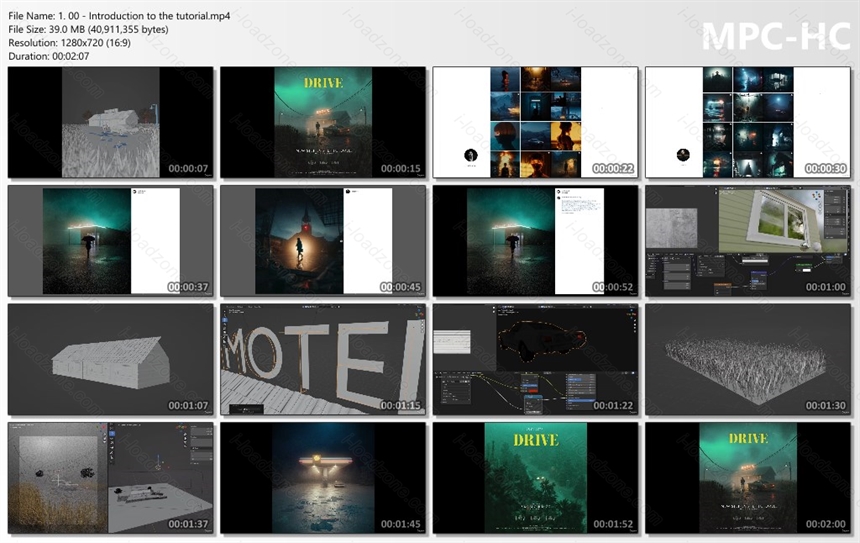Open the lit gas station thumbnail at 00:01:45
Viewport: 860px width, 543px height.
pyautogui.click(x=323, y=478)
